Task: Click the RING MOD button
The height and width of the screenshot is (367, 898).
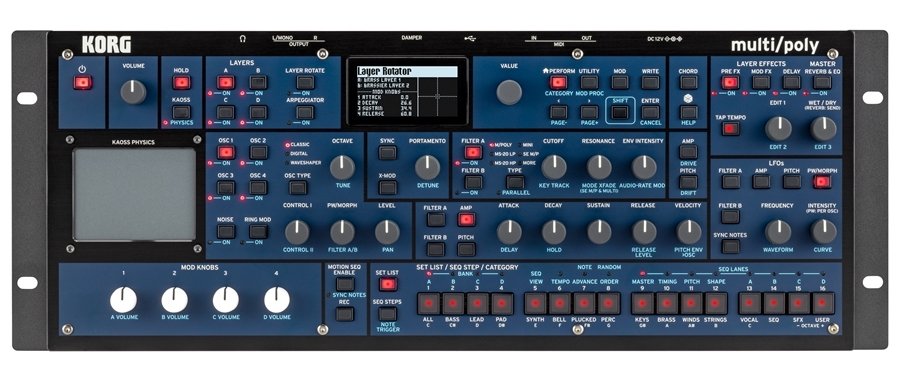Action: tap(258, 231)
